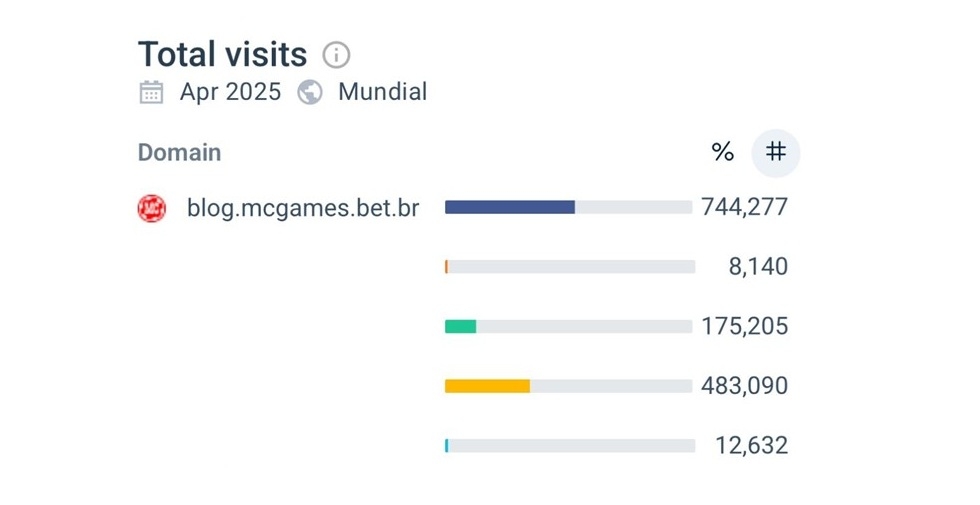Viewport: 980px width, 505px height.
Task: Switch to percentage view with % toggle
Action: [x=722, y=152]
